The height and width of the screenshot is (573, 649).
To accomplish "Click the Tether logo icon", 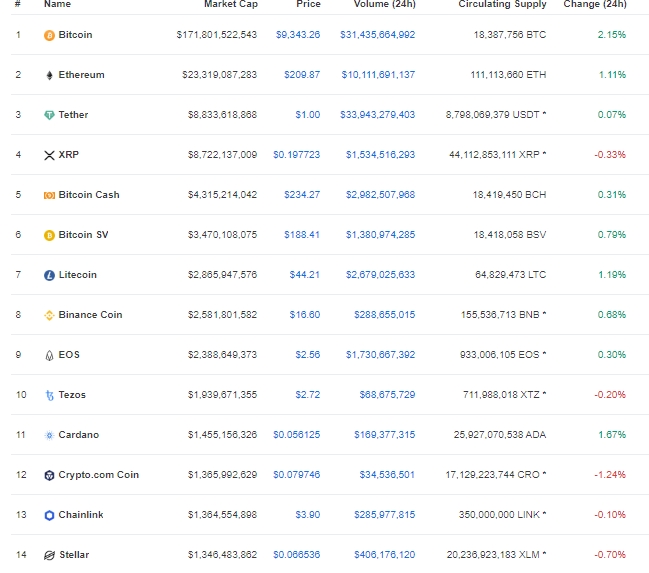I will pos(49,115).
